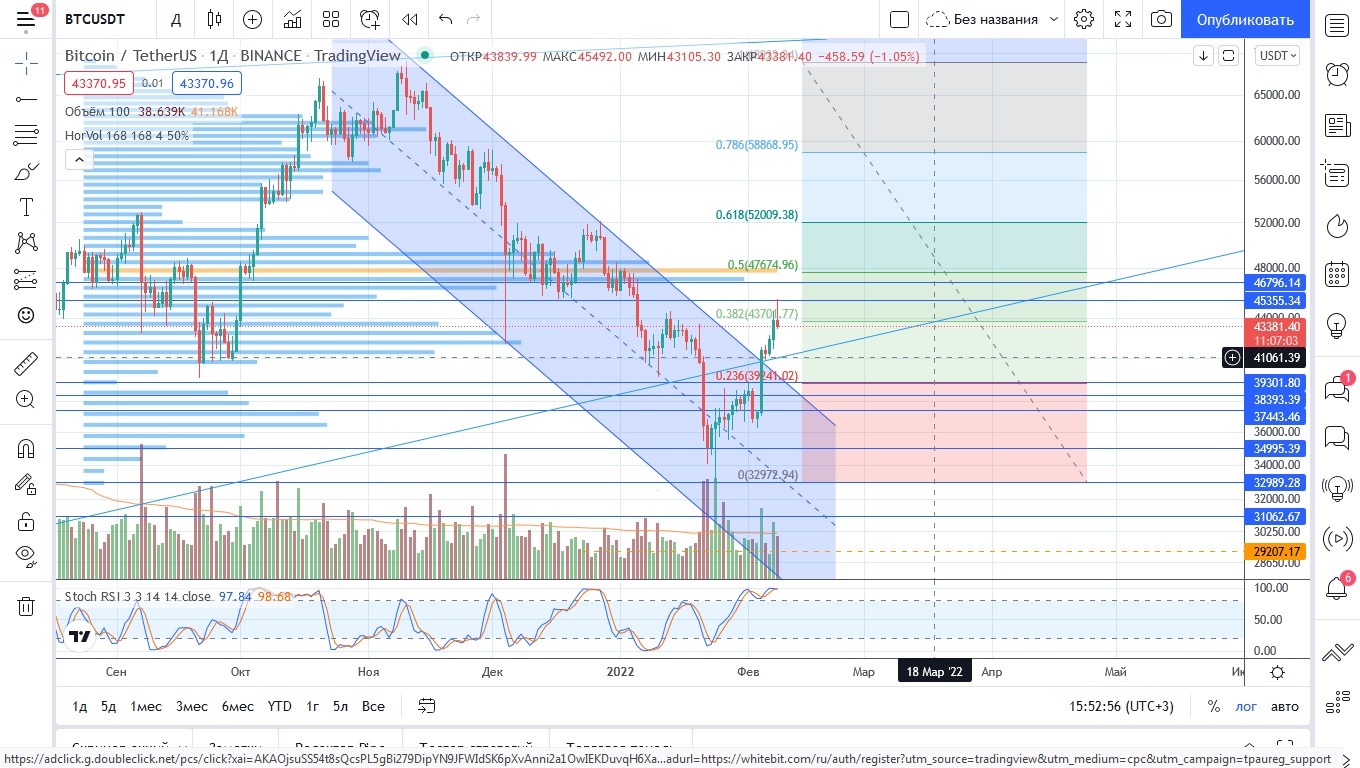Image resolution: width=1360 pixels, height=768 pixels.
Task: Toggle авто auto scale
Action: click(x=1285, y=706)
